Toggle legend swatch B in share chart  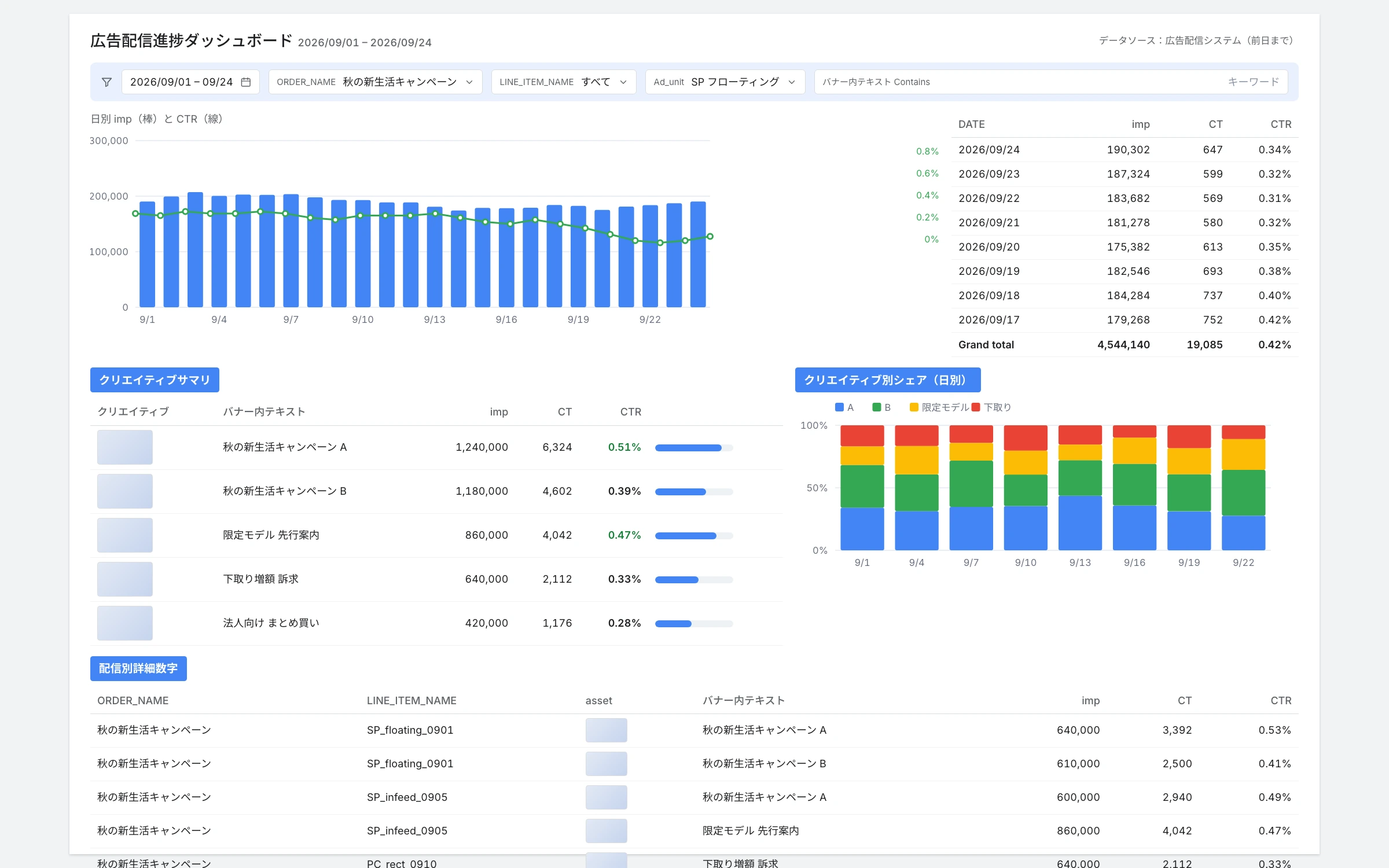click(876, 407)
